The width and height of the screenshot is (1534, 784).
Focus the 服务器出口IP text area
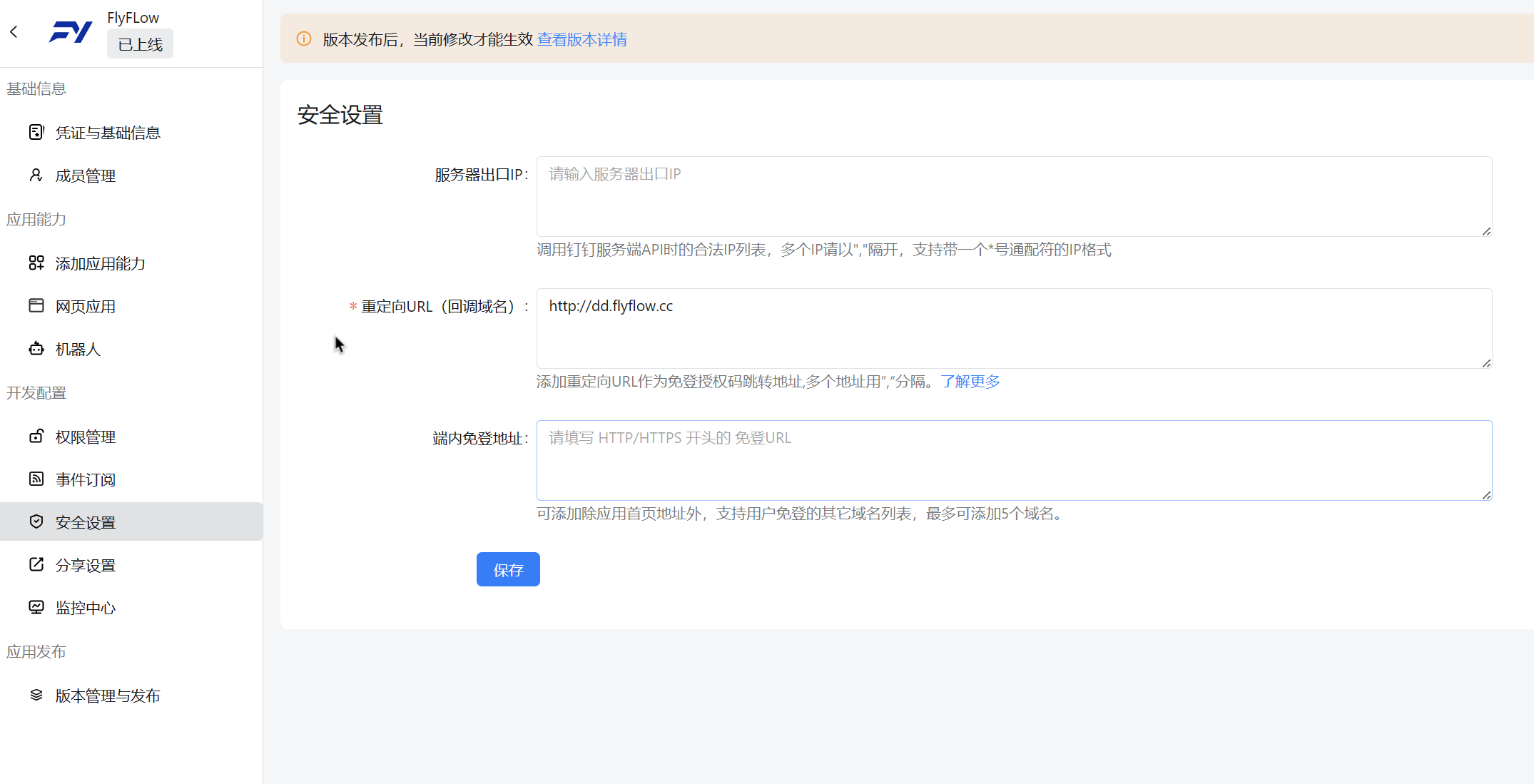[1014, 196]
